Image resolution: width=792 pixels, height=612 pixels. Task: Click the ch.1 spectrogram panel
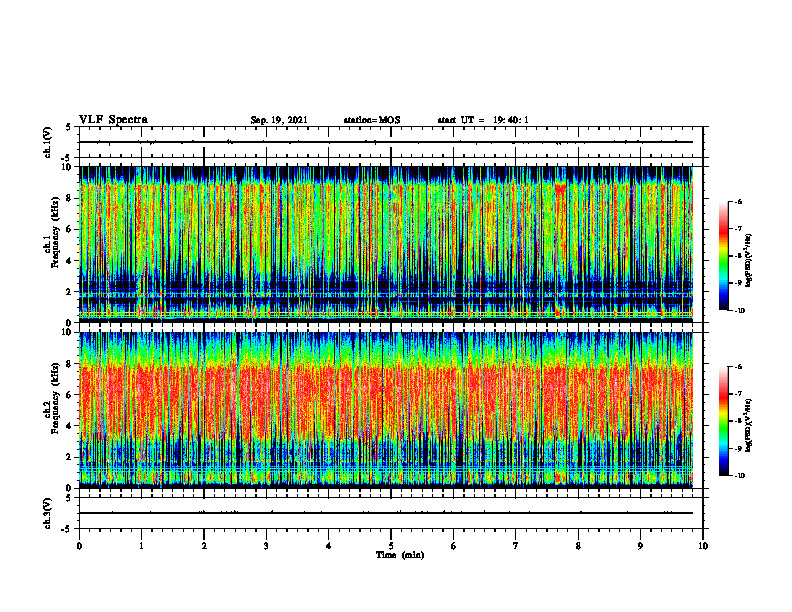pyautogui.click(x=386, y=244)
